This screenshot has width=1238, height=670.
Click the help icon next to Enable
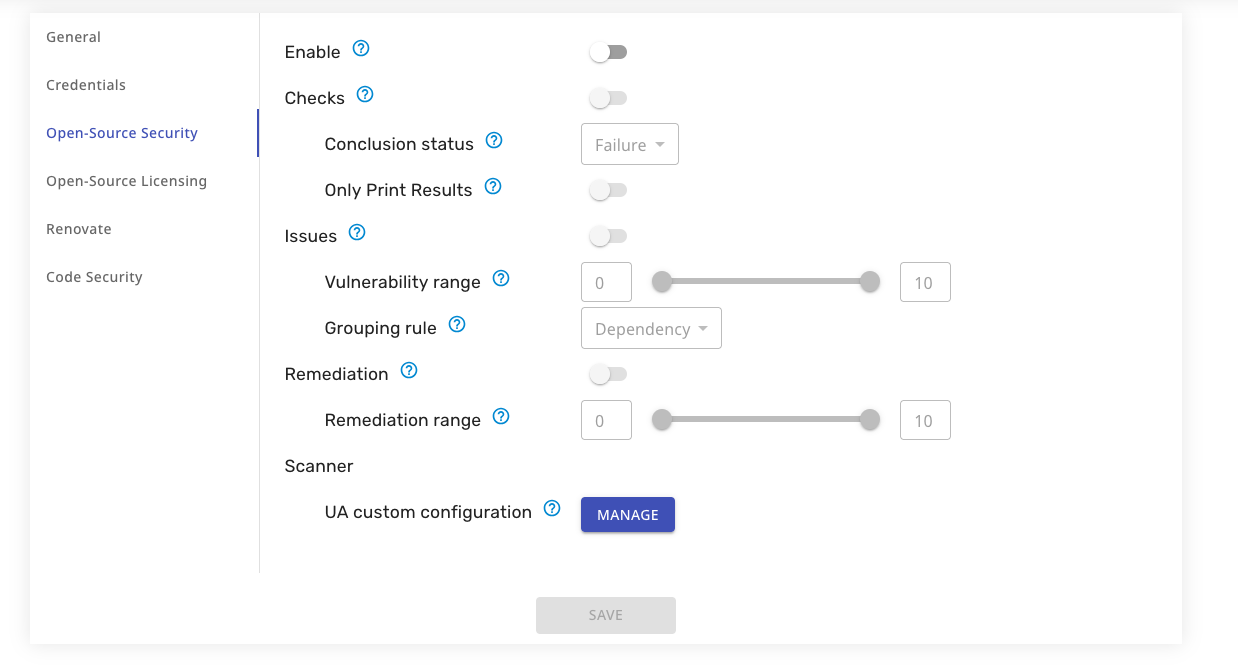[362, 49]
